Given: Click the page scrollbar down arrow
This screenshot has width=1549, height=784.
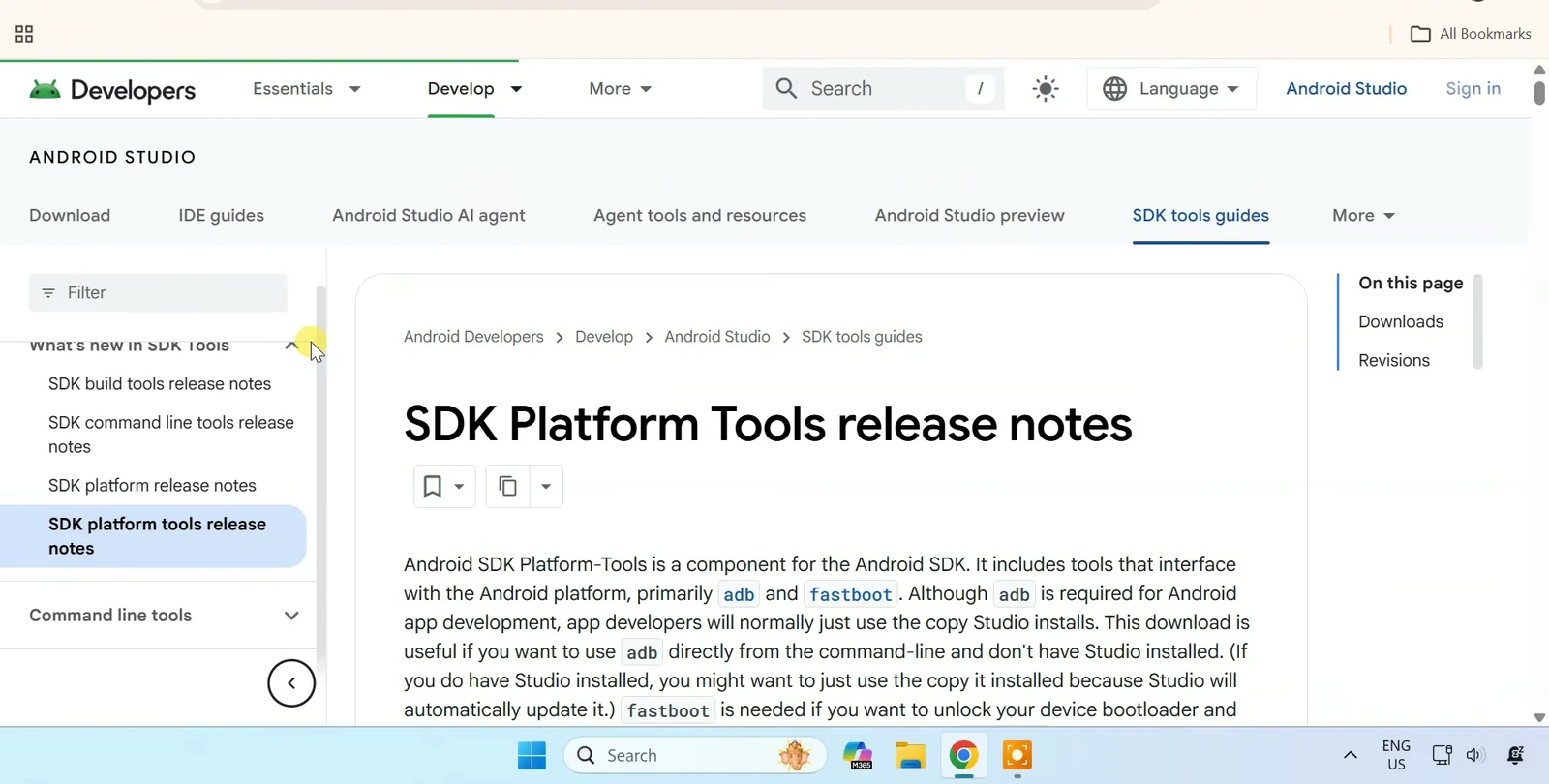Looking at the screenshot, I should 1539,717.
